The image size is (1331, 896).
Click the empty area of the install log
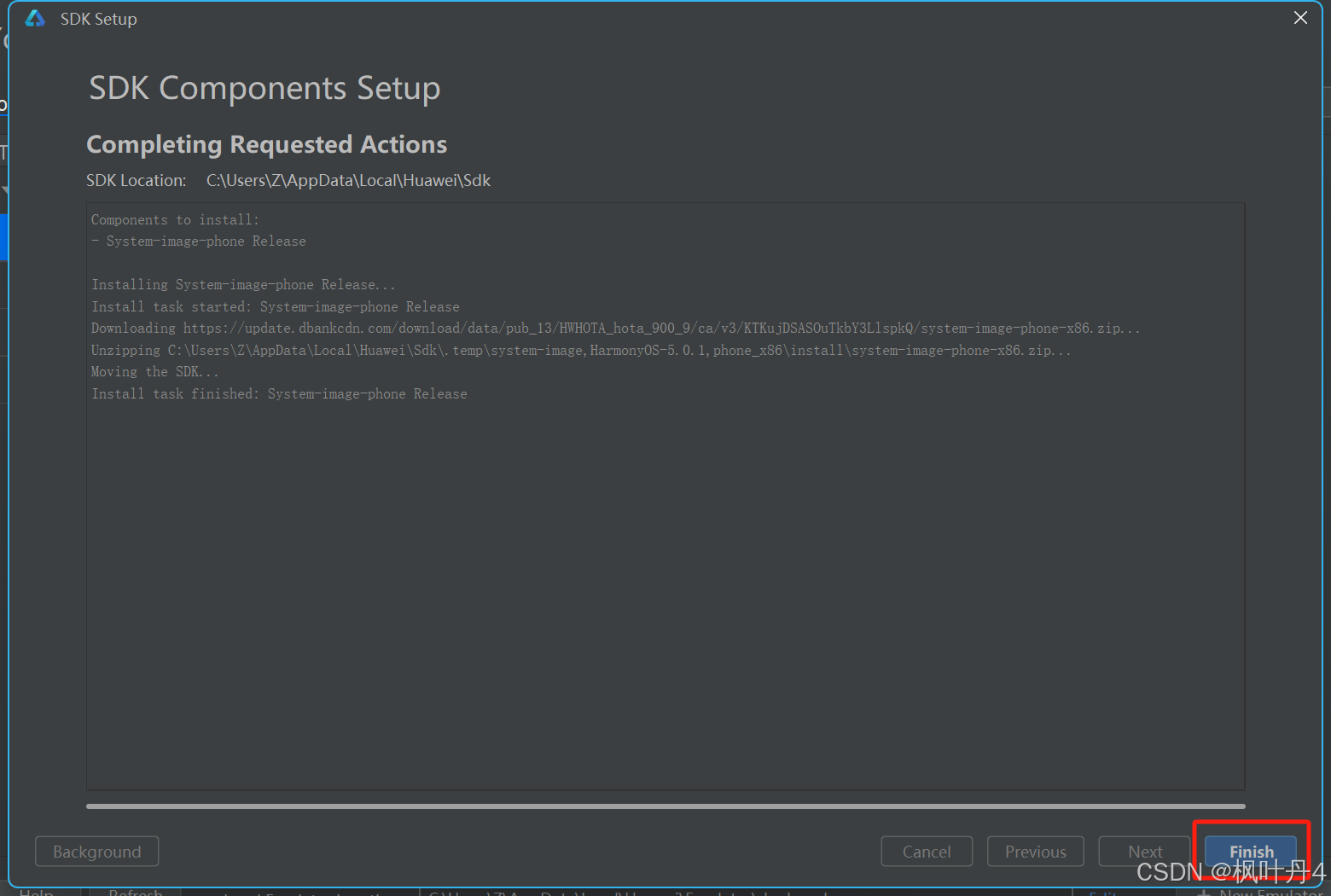point(665,597)
